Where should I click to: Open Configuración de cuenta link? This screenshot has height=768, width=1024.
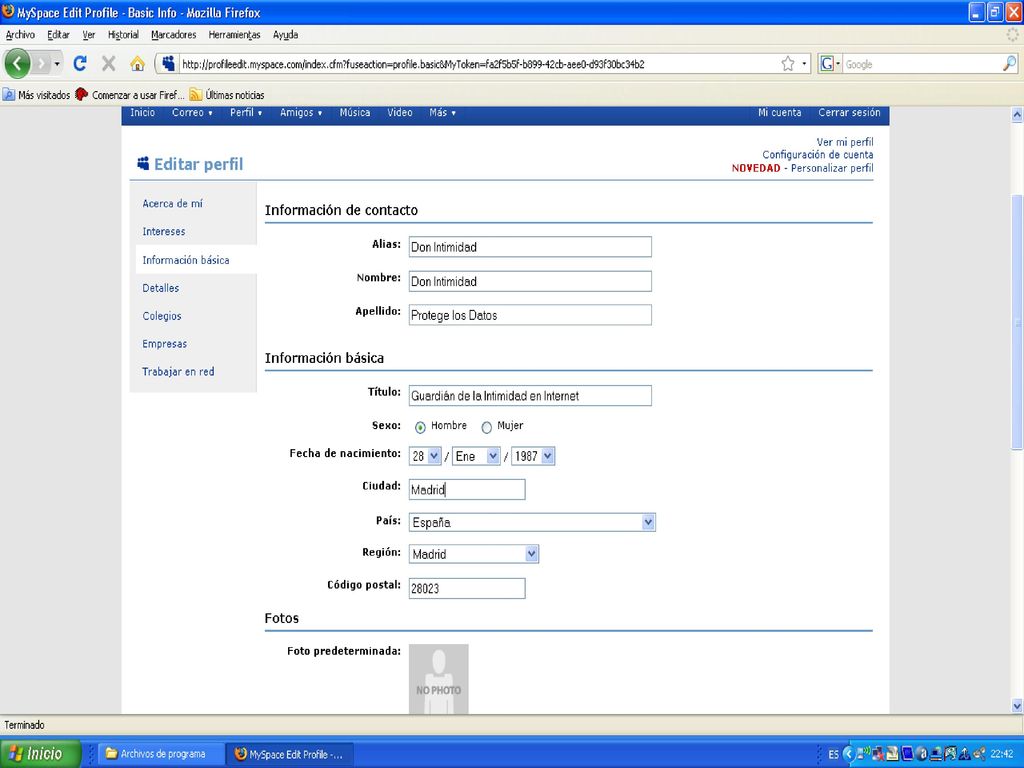[818, 155]
